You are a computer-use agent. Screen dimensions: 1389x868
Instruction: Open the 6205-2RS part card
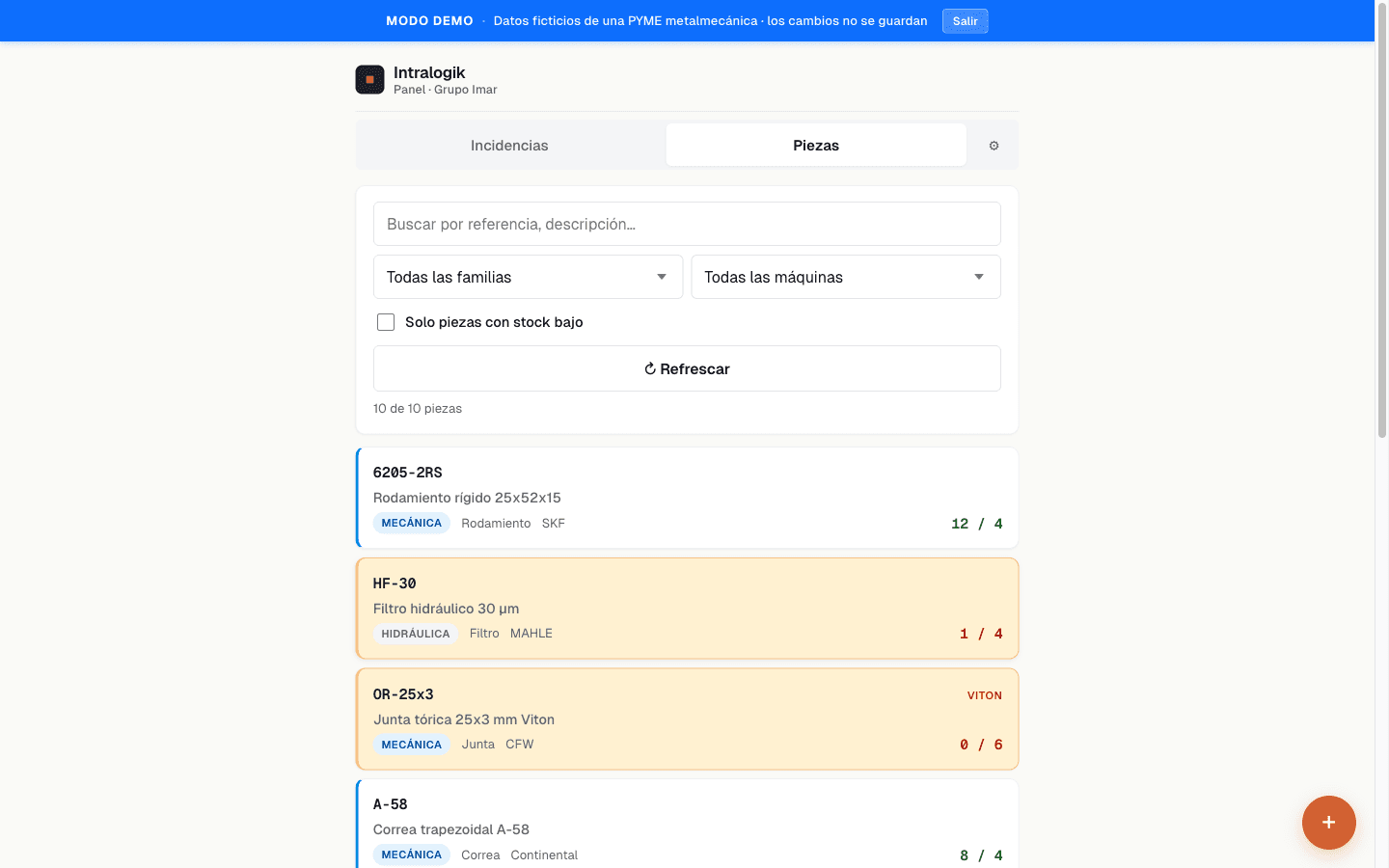click(687, 498)
